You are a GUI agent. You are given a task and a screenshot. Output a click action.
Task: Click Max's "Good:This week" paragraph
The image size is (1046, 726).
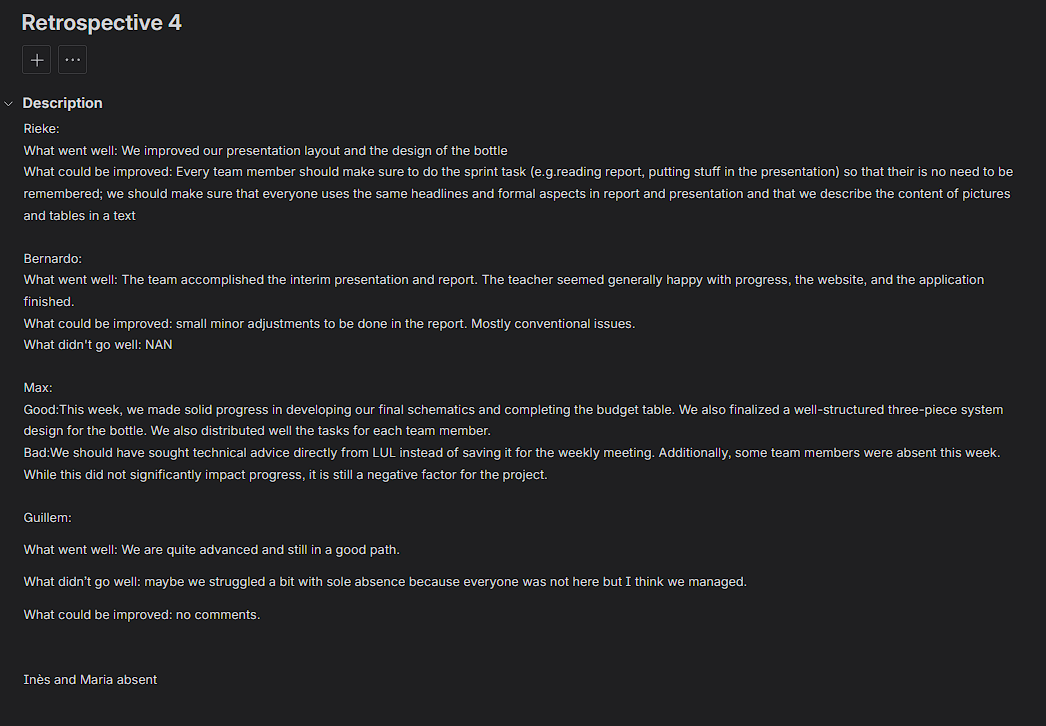coord(400,410)
